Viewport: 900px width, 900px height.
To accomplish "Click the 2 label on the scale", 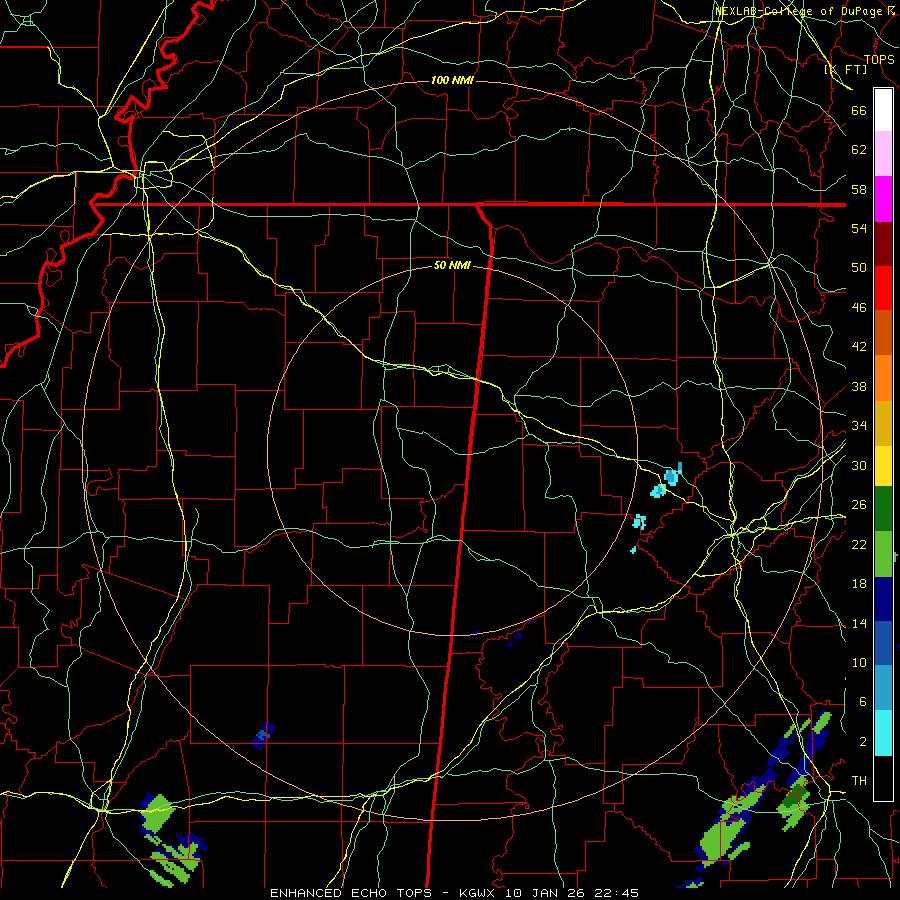I will 863,742.
